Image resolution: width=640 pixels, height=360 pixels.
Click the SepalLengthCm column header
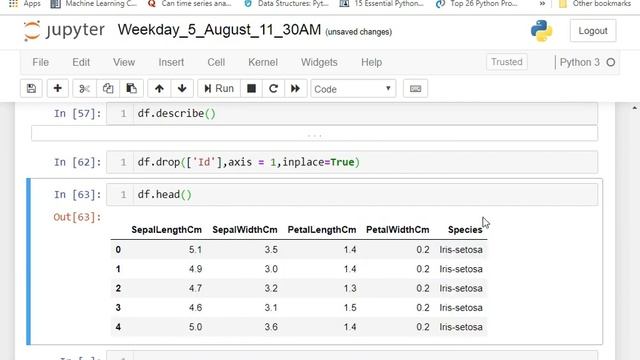[x=167, y=230]
